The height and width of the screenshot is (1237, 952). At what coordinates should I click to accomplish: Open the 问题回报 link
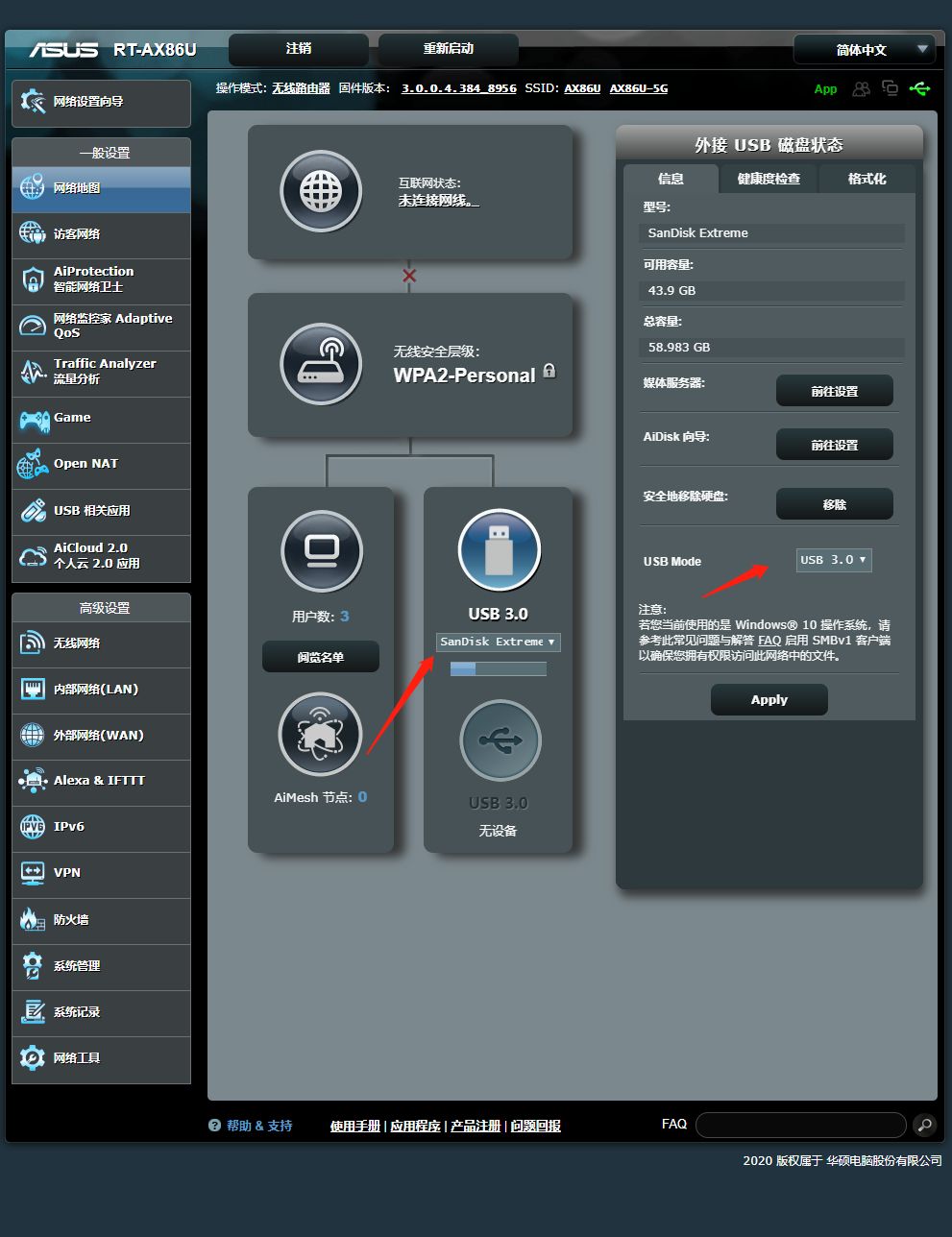click(x=536, y=1126)
